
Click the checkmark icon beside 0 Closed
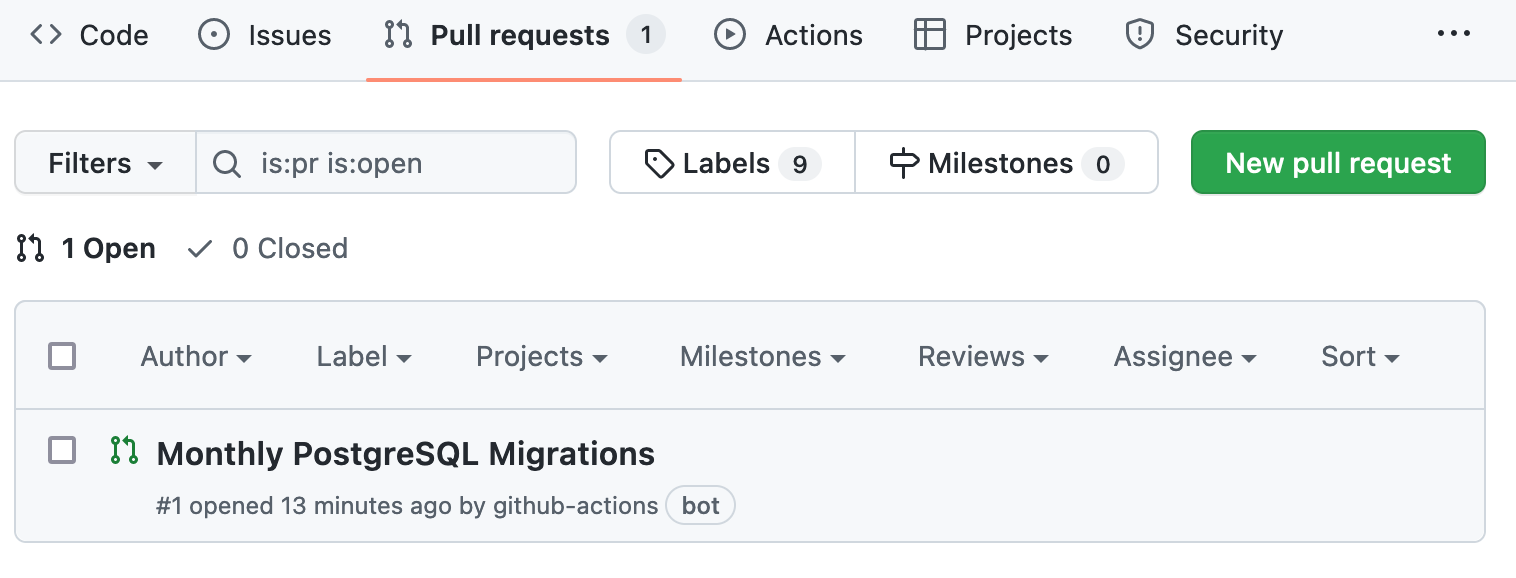click(x=200, y=249)
